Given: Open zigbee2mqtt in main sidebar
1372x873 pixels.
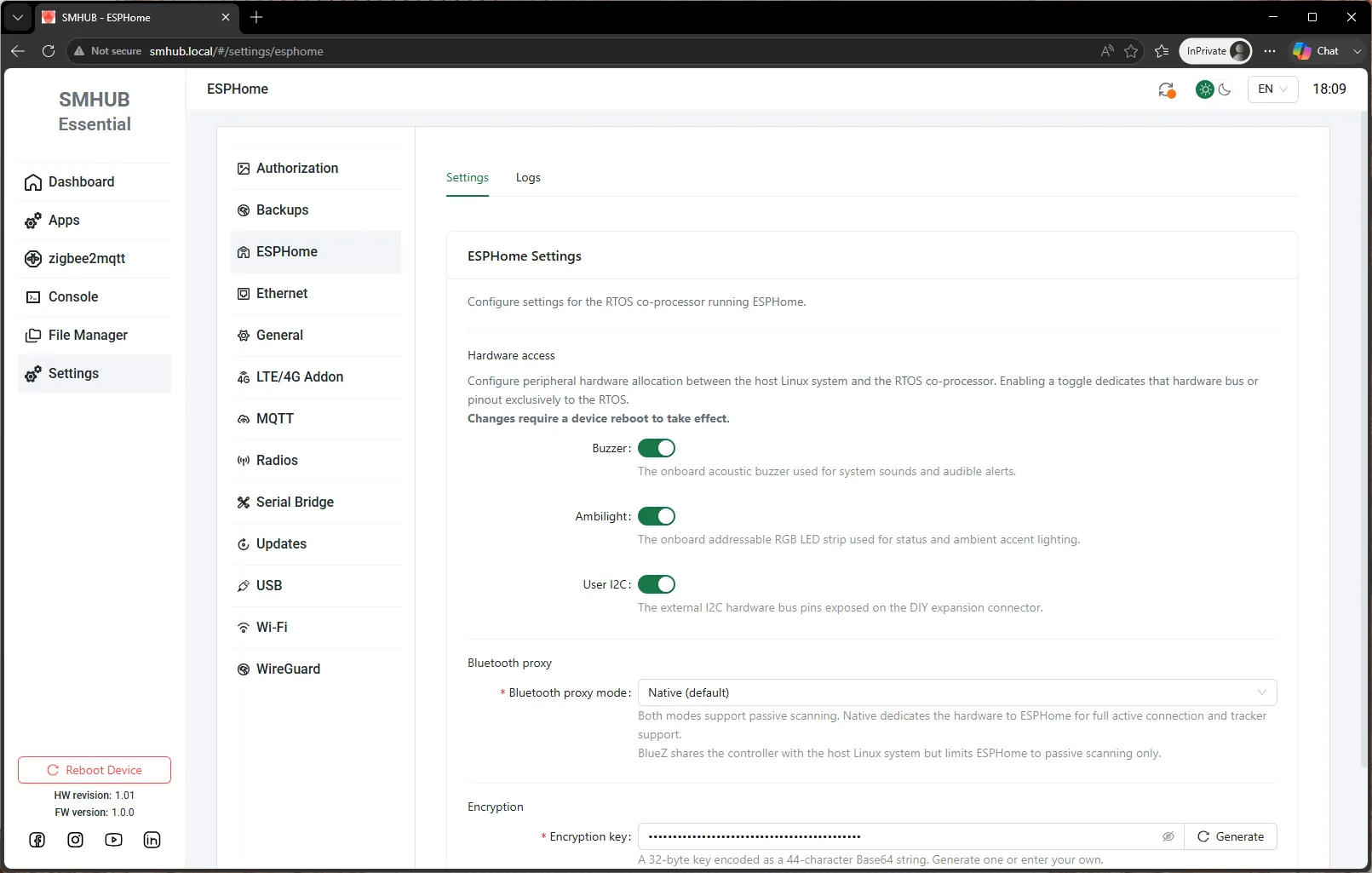Looking at the screenshot, I should point(95,259).
